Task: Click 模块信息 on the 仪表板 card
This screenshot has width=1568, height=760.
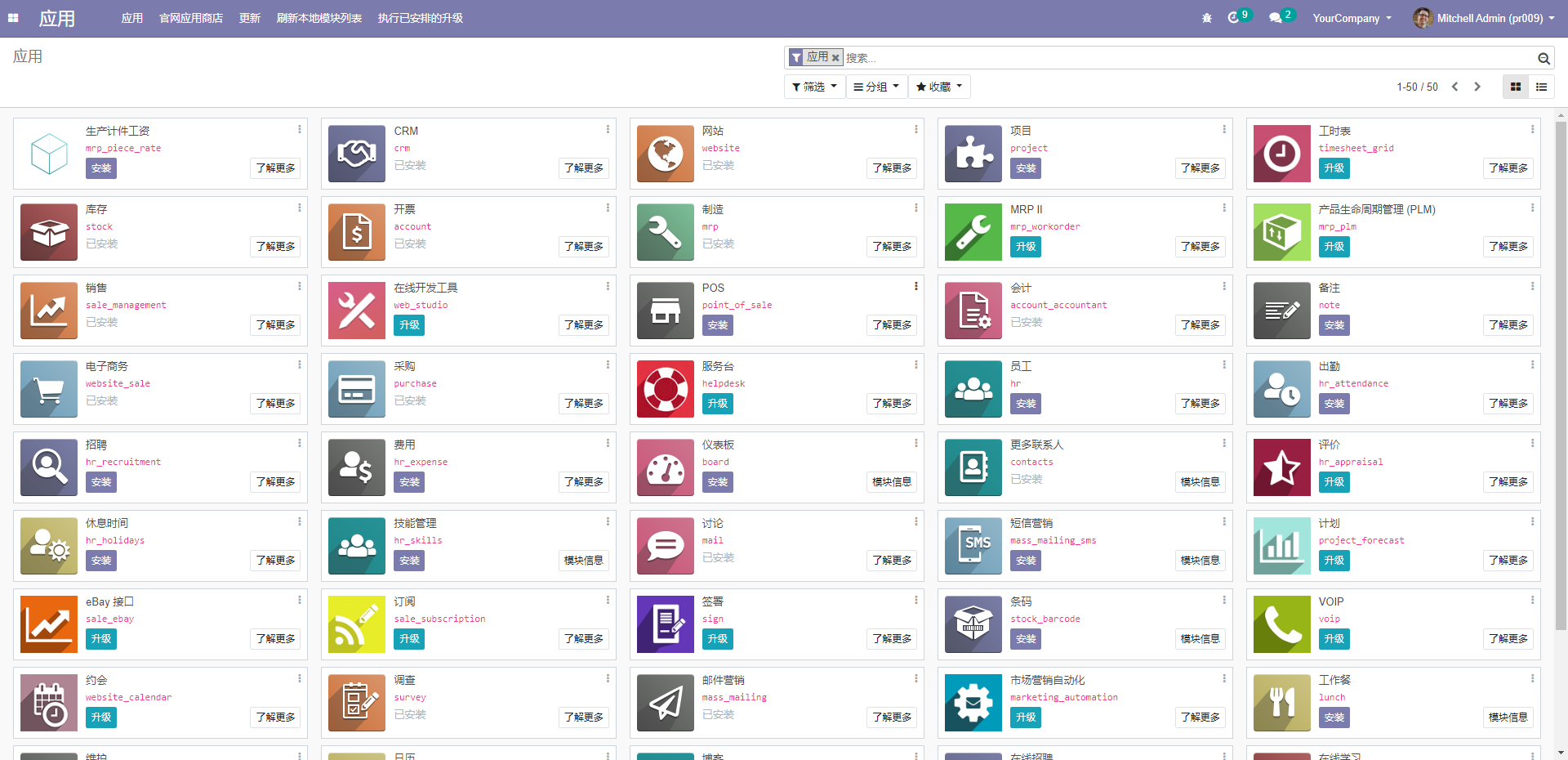Action: [892, 482]
